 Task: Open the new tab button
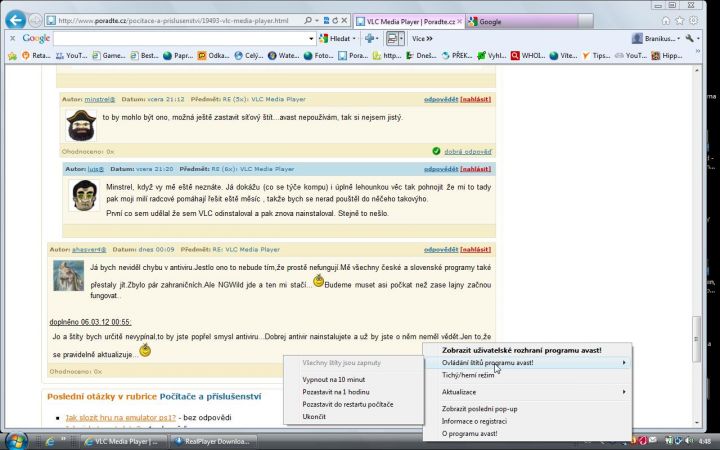point(586,21)
